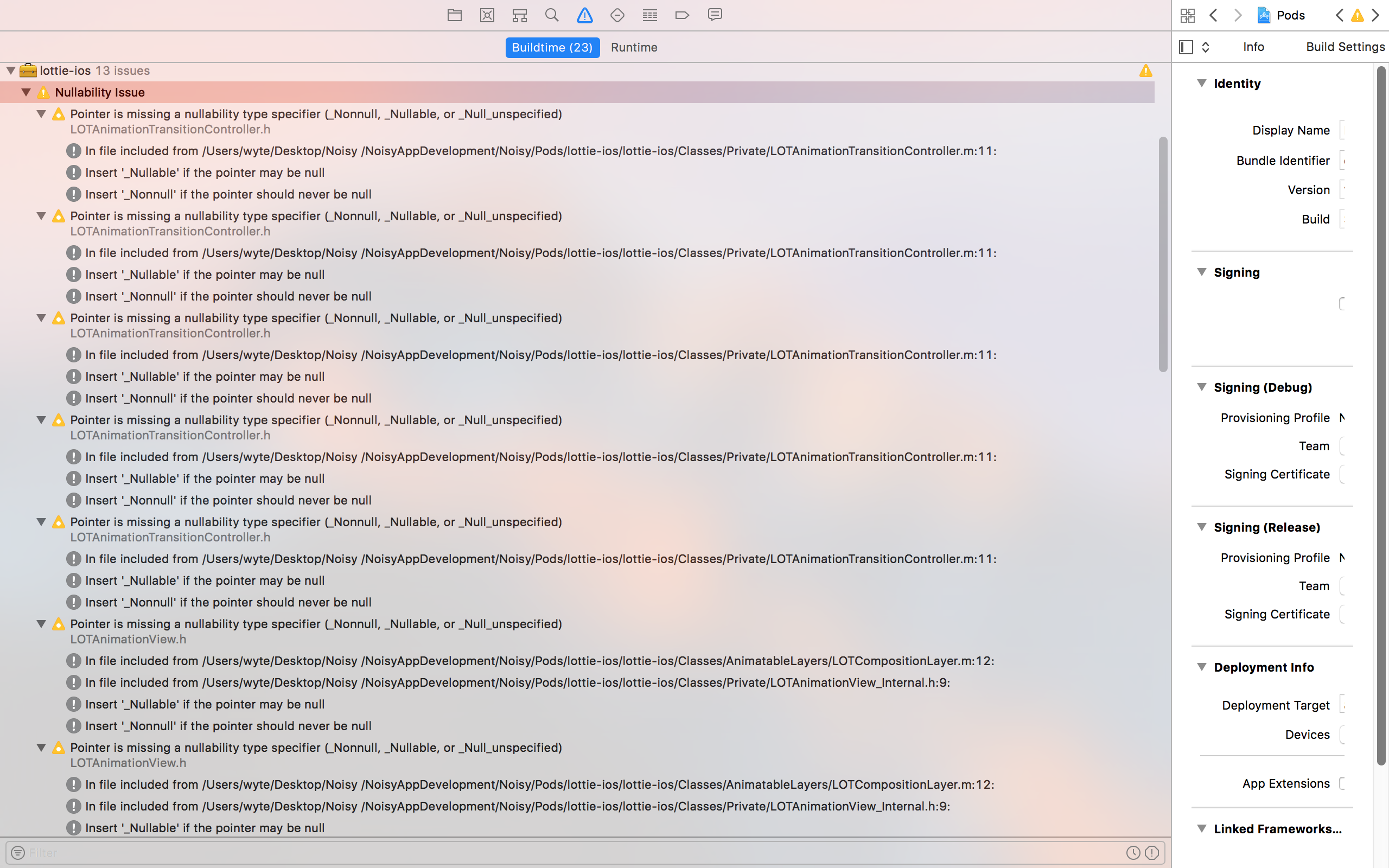This screenshot has width=1389, height=868.
Task: Click the issue Filter text field
Action: click(574, 852)
